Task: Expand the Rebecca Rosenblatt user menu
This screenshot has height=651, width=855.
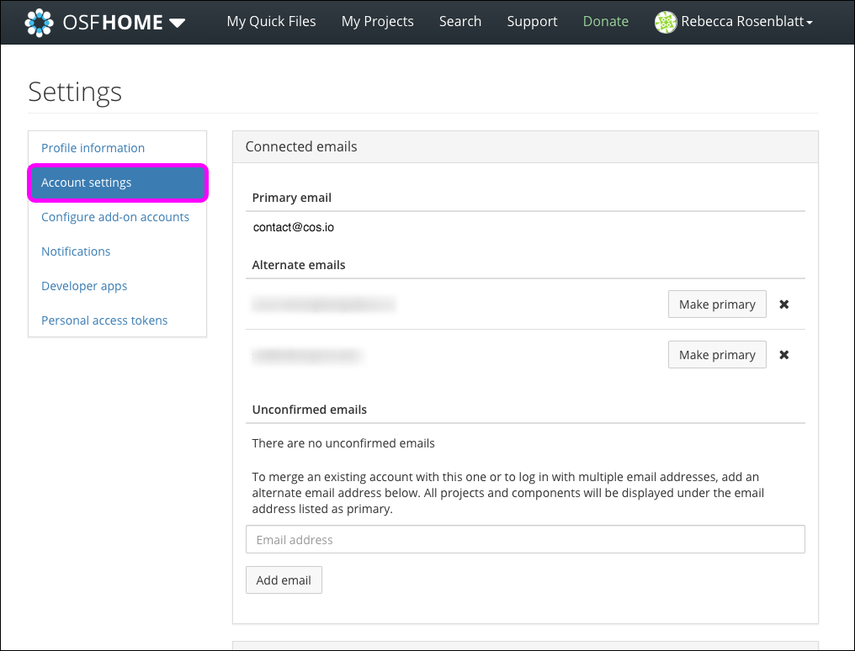Action: point(746,21)
